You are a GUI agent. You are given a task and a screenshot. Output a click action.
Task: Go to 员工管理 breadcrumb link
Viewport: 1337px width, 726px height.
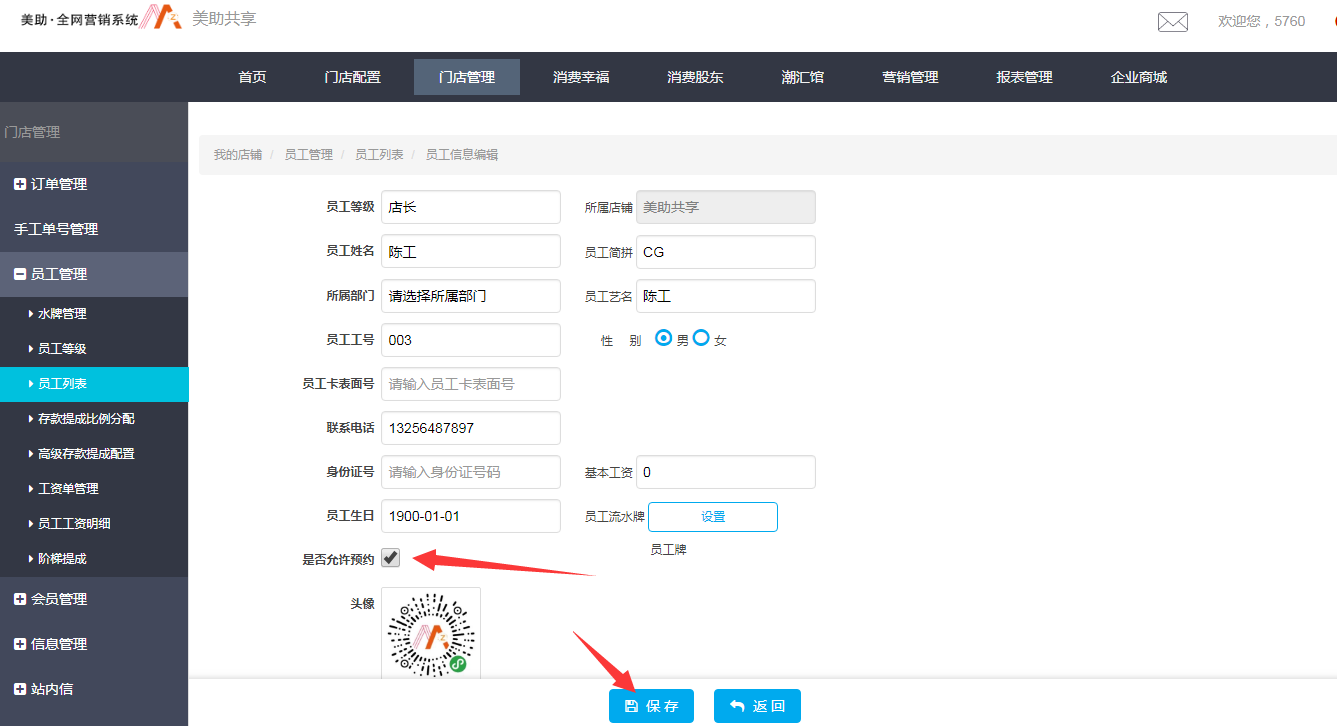pyautogui.click(x=308, y=155)
